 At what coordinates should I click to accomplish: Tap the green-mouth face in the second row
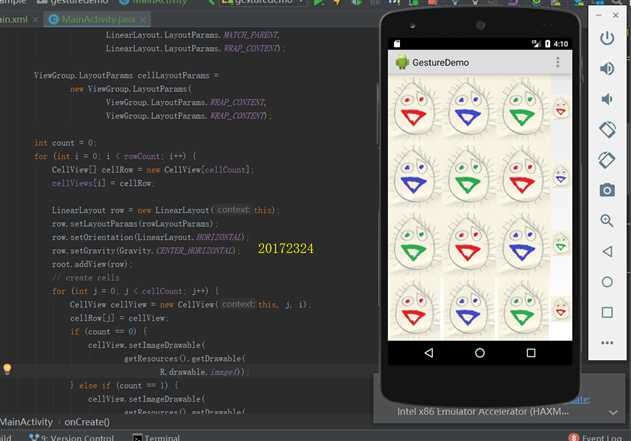point(468,175)
